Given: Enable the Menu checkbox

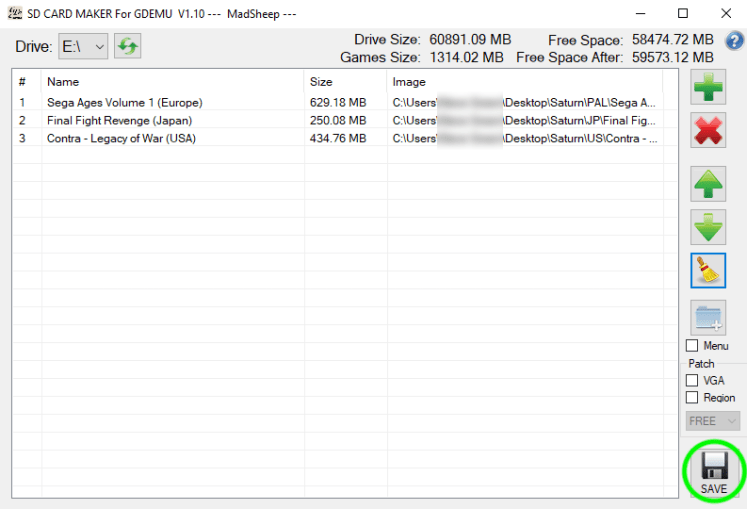Looking at the screenshot, I should (692, 346).
